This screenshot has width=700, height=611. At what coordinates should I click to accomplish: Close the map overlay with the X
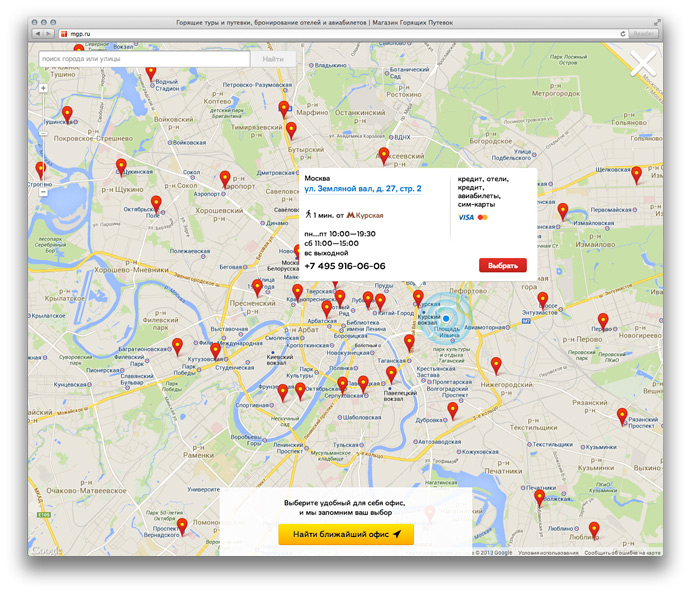(645, 64)
